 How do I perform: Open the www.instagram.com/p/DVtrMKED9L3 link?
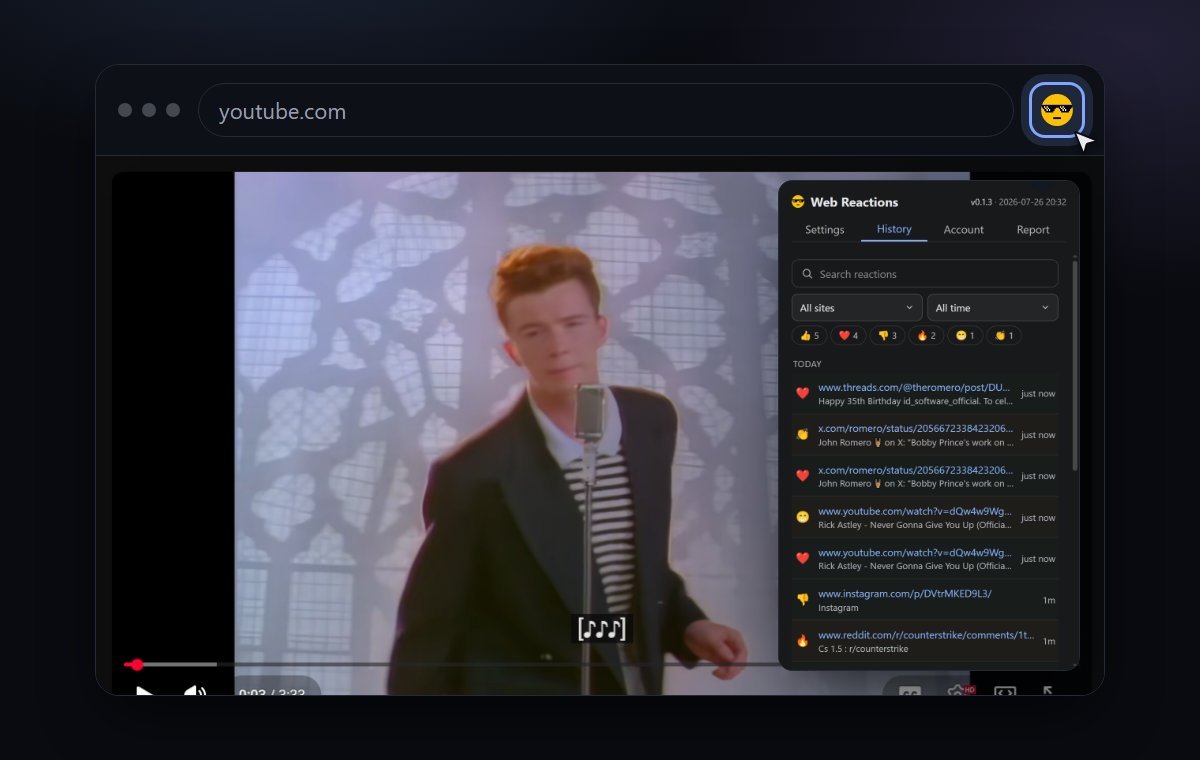905,594
